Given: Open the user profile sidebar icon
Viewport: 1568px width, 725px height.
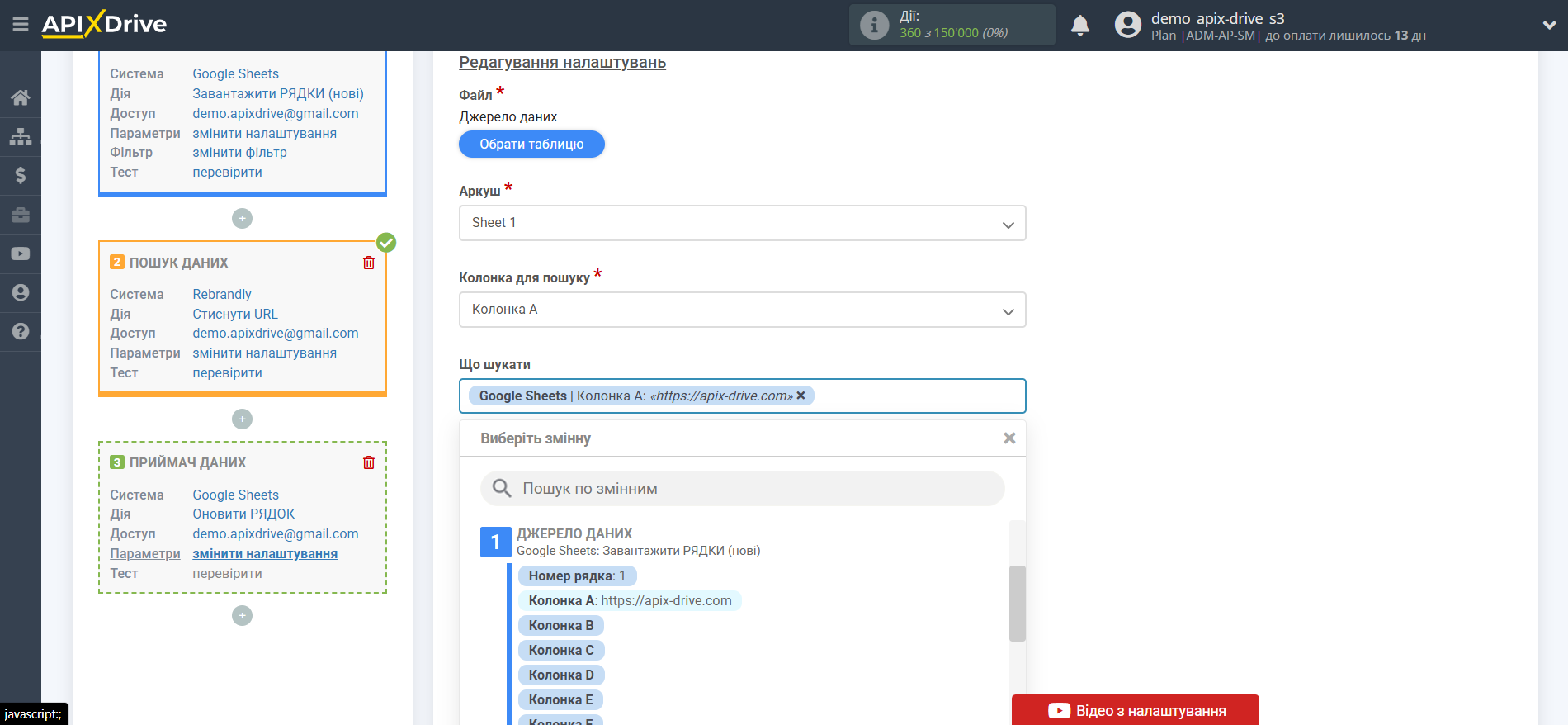Looking at the screenshot, I should click(21, 292).
